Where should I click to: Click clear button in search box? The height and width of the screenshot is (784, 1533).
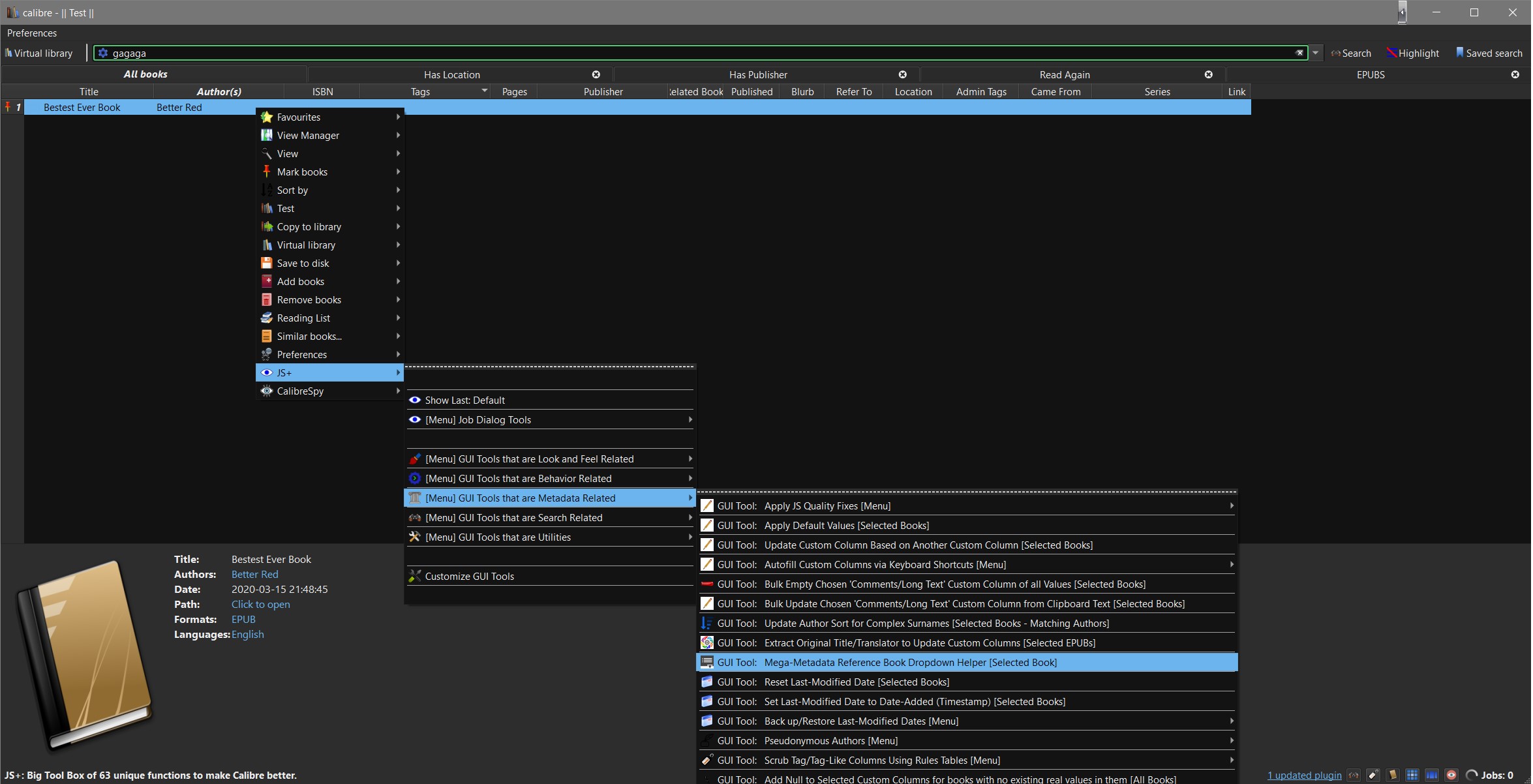pos(1299,53)
